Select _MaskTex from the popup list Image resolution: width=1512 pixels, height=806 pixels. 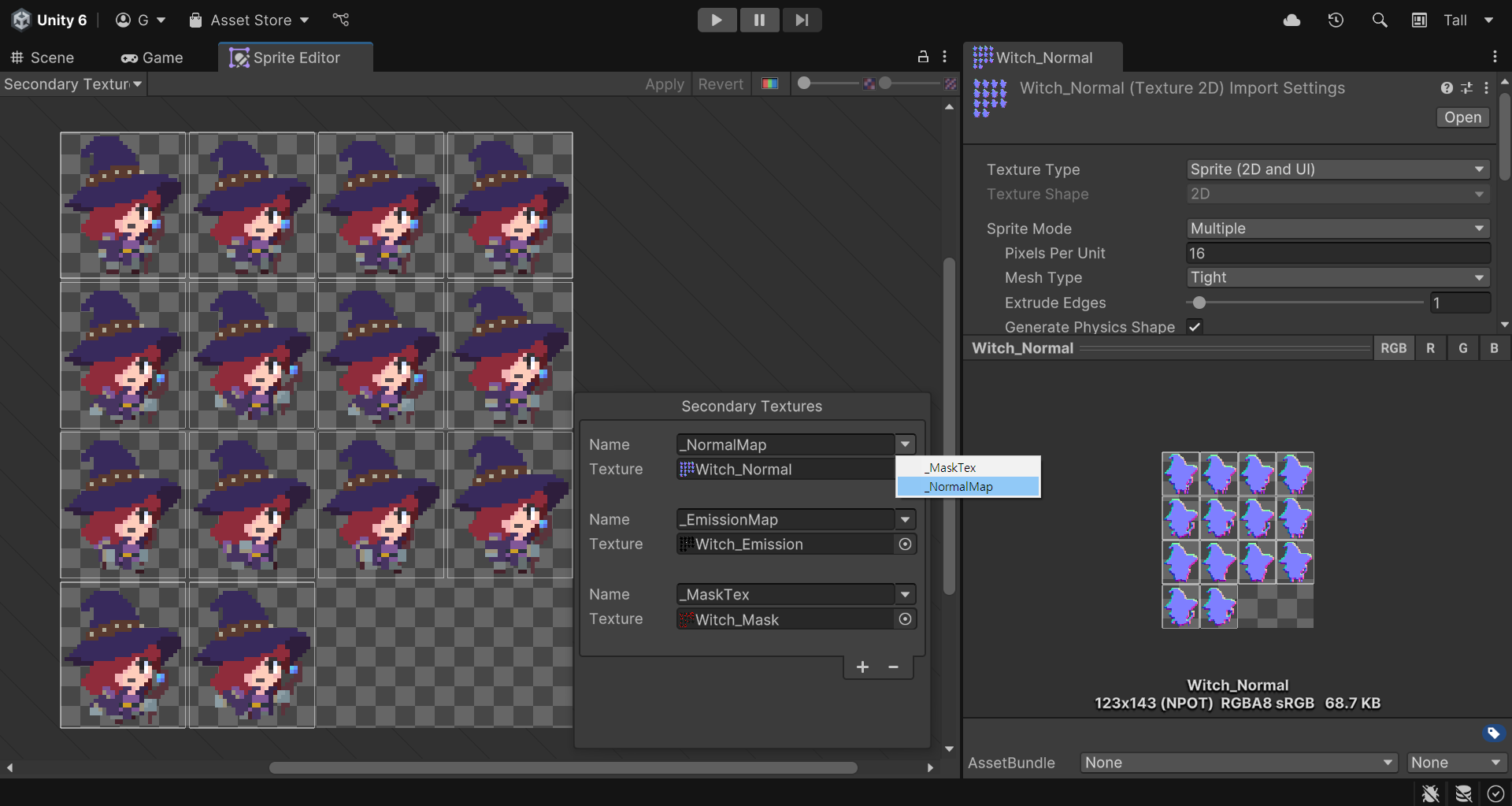953,468
